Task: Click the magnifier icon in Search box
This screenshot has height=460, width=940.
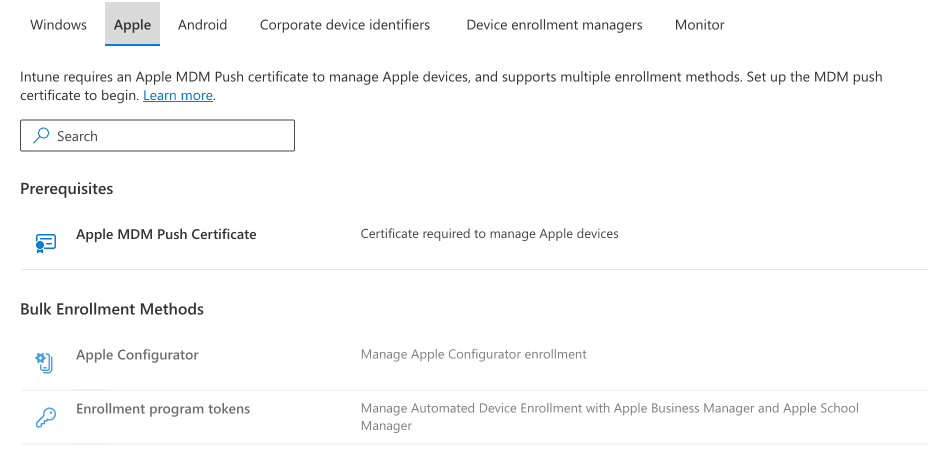Action: pos(41,136)
